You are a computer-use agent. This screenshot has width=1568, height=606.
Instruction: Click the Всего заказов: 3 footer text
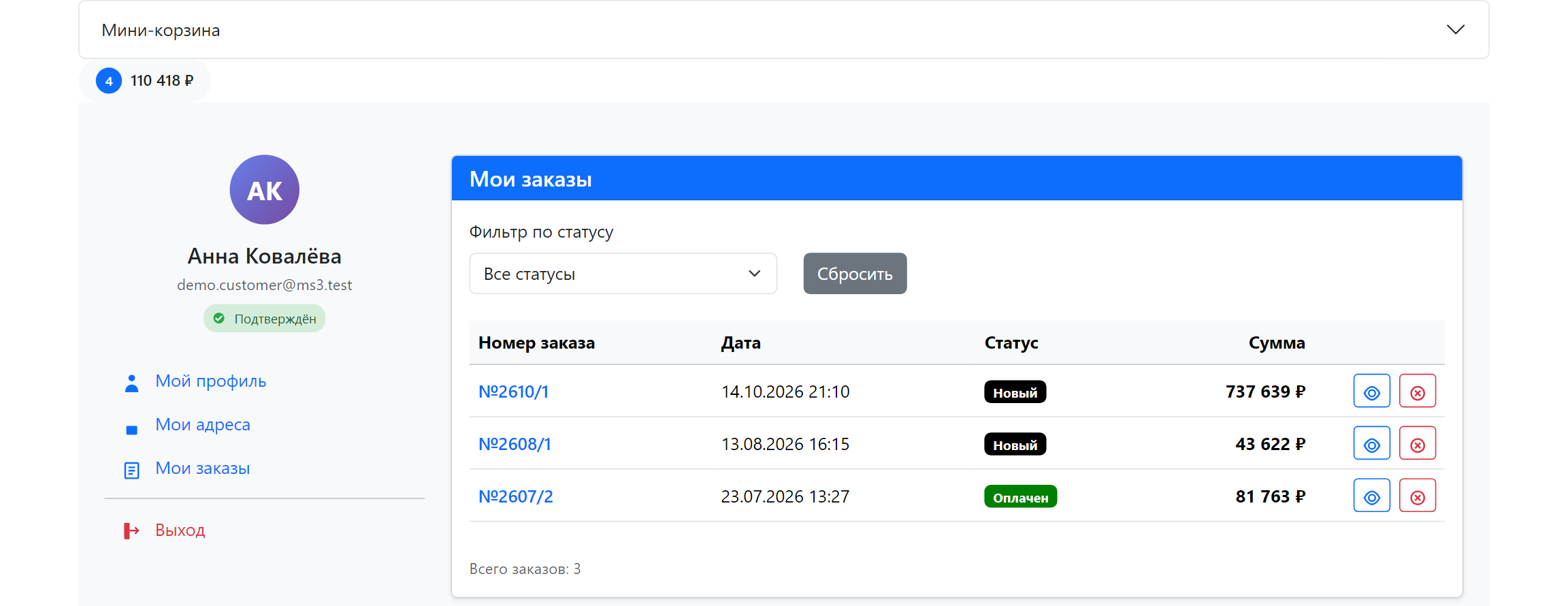[x=525, y=569]
